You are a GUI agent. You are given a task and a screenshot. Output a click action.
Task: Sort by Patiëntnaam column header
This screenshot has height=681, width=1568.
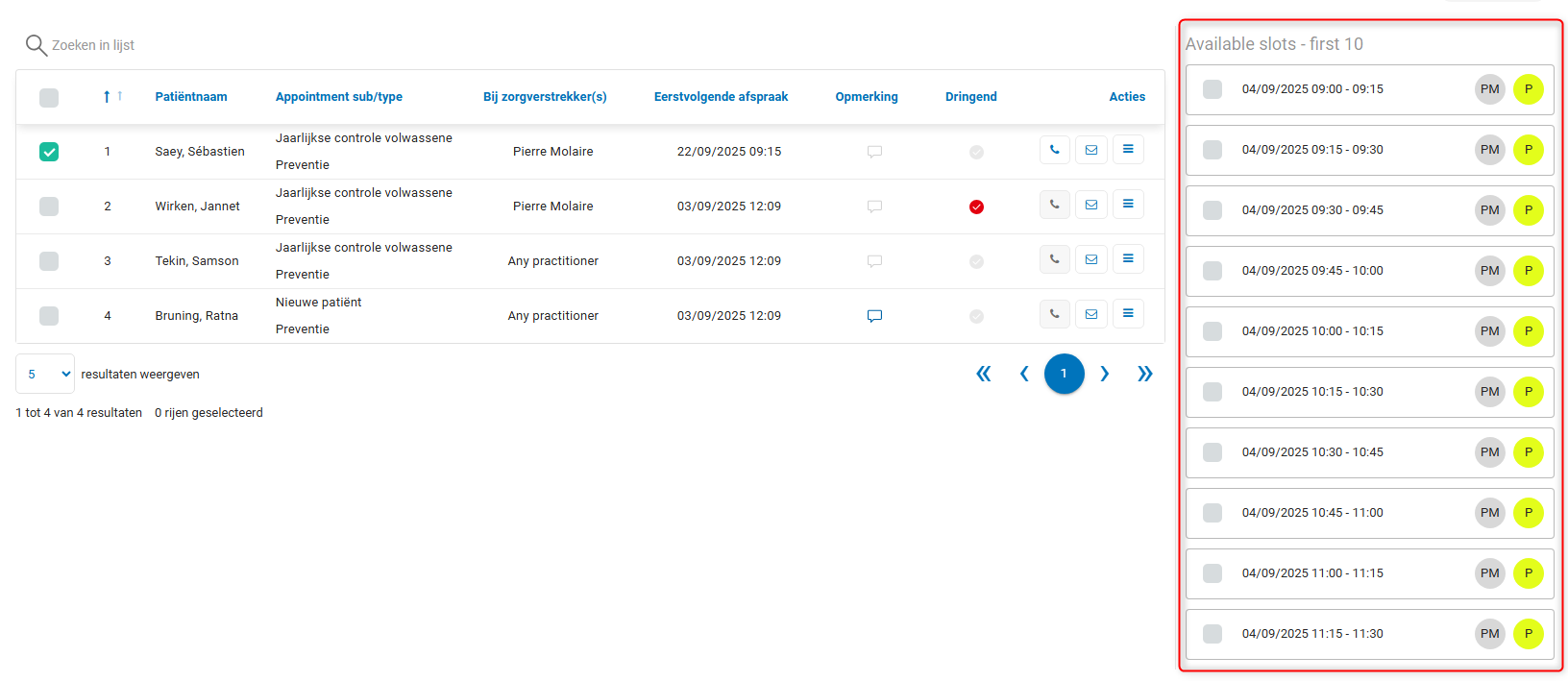point(191,97)
